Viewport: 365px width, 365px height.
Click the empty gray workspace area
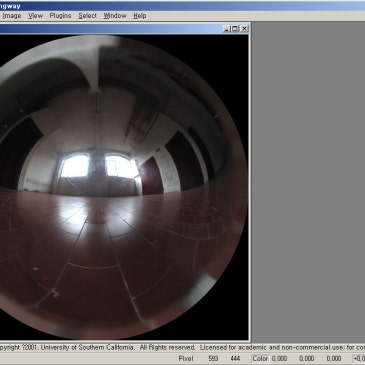coord(308,182)
